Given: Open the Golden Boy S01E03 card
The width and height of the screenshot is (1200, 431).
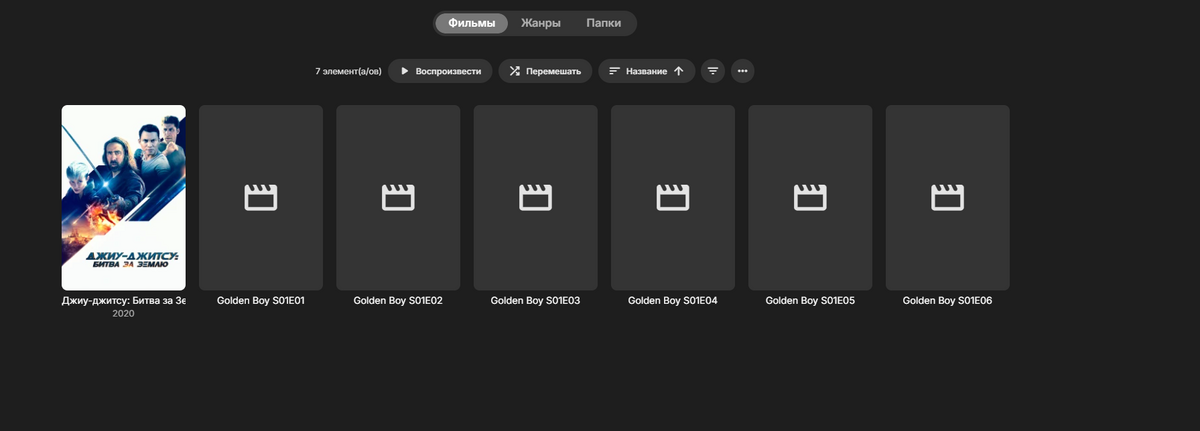Looking at the screenshot, I should [536, 198].
